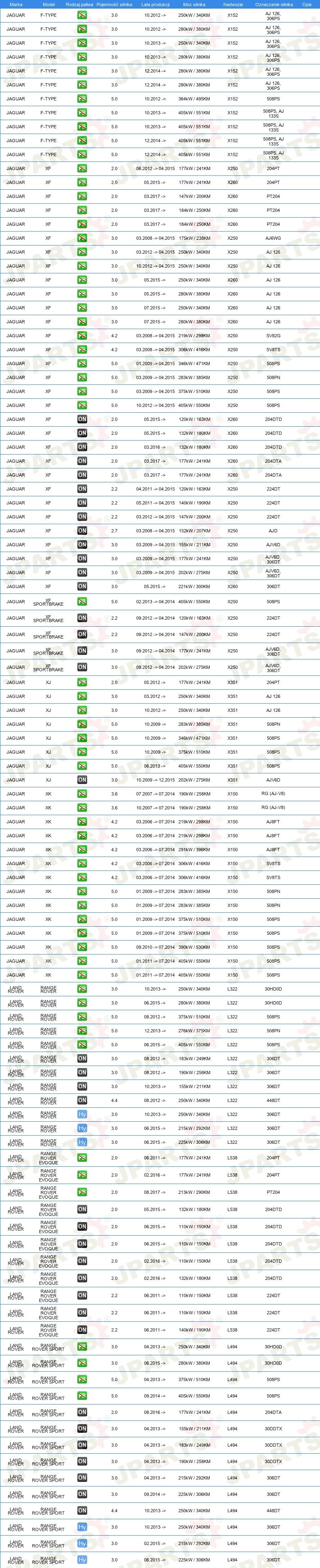
Task: Click the 175kW / 238KM power cell
Action: point(194,238)
